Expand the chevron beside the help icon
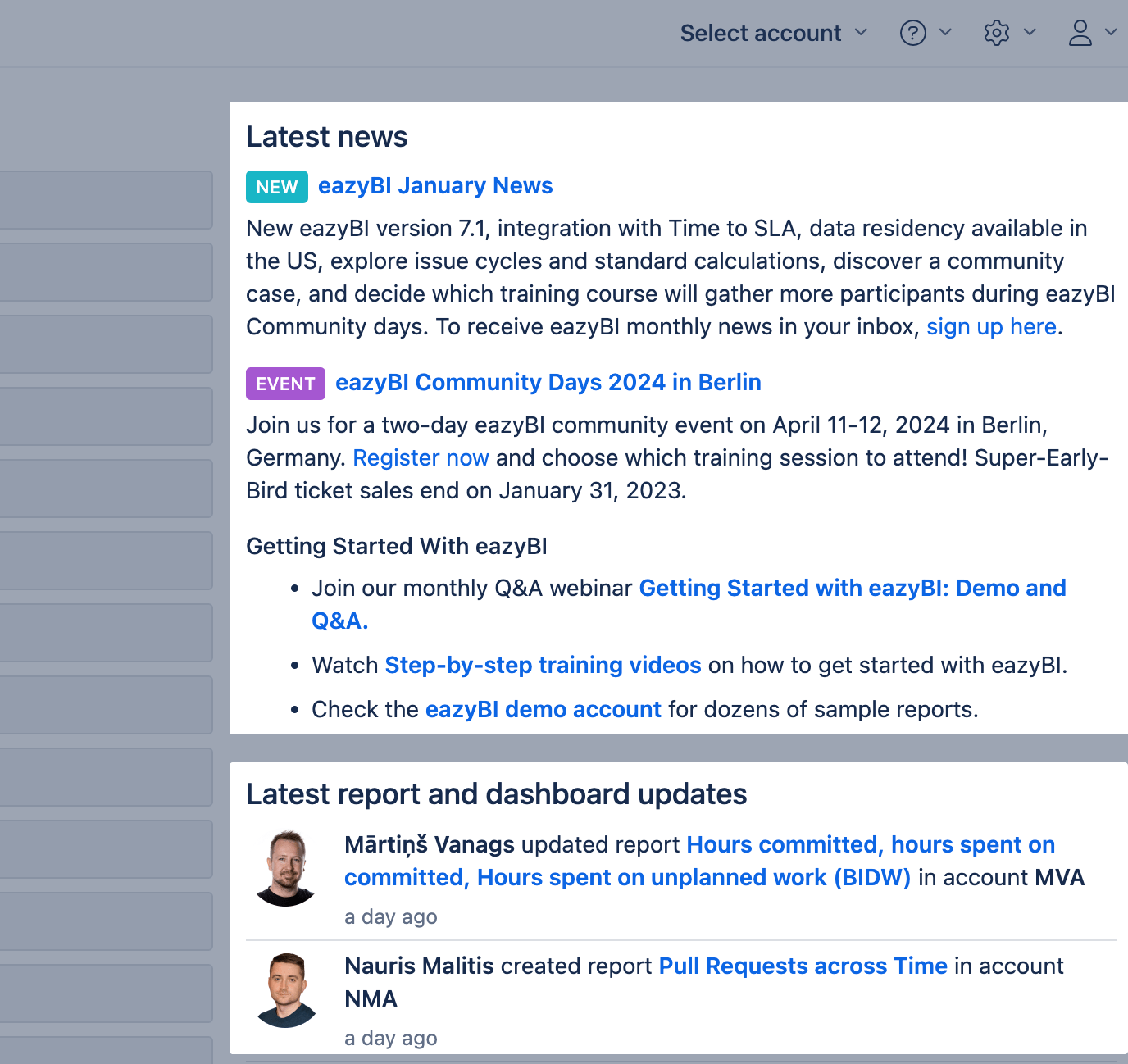The image size is (1128, 1064). [x=945, y=33]
